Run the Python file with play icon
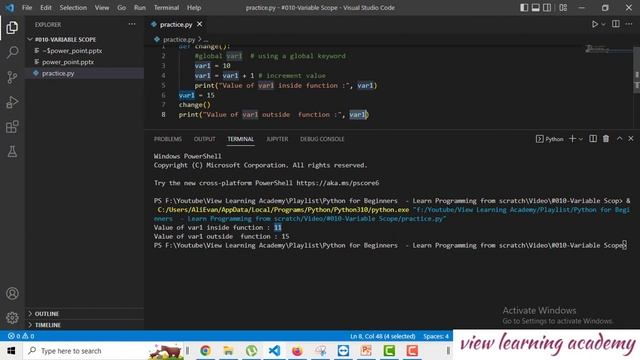The width and height of the screenshot is (640, 360). [595, 24]
